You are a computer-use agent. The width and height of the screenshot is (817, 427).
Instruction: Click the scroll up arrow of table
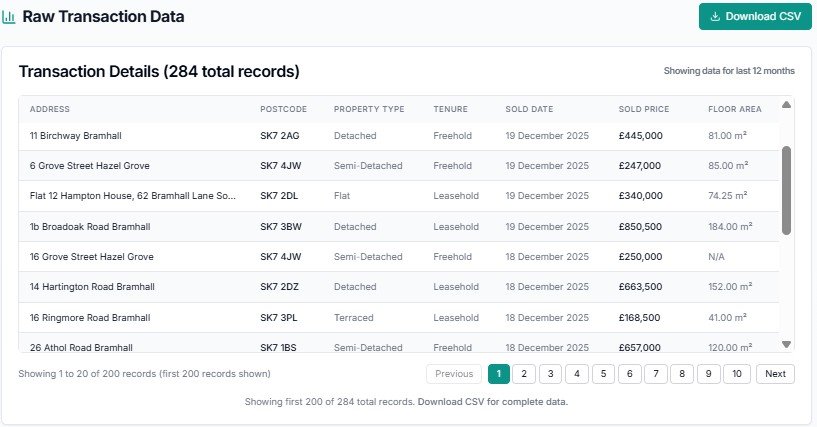[786, 105]
